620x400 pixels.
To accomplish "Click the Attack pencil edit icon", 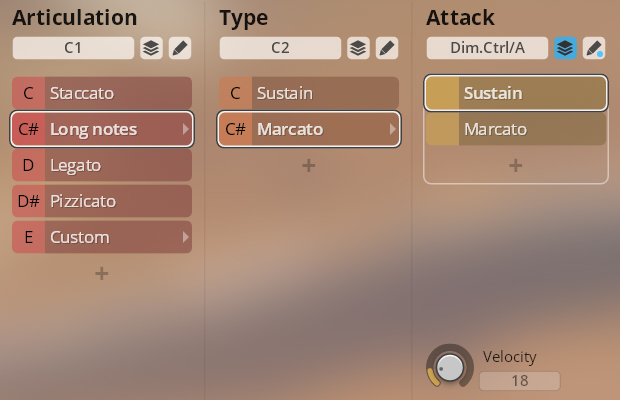I will click(x=594, y=48).
